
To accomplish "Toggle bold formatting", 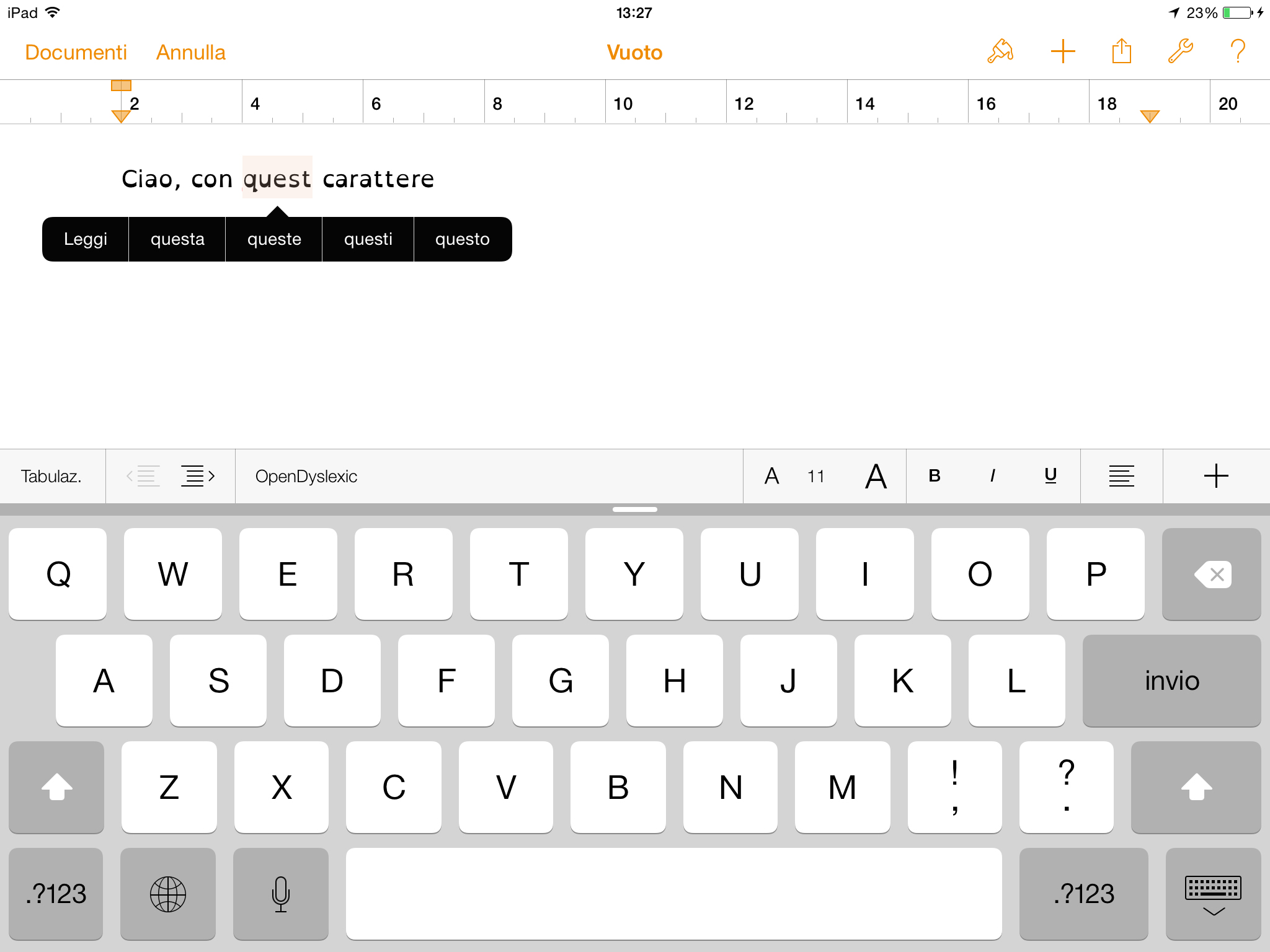I will (x=935, y=476).
